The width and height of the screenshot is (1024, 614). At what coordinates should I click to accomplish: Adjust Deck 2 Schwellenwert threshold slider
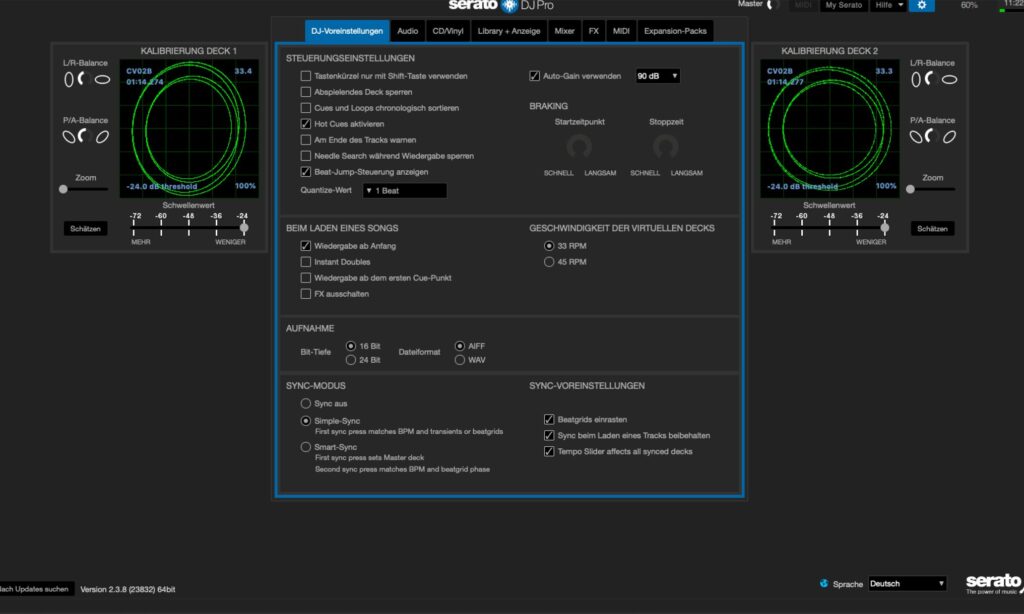(x=884, y=228)
